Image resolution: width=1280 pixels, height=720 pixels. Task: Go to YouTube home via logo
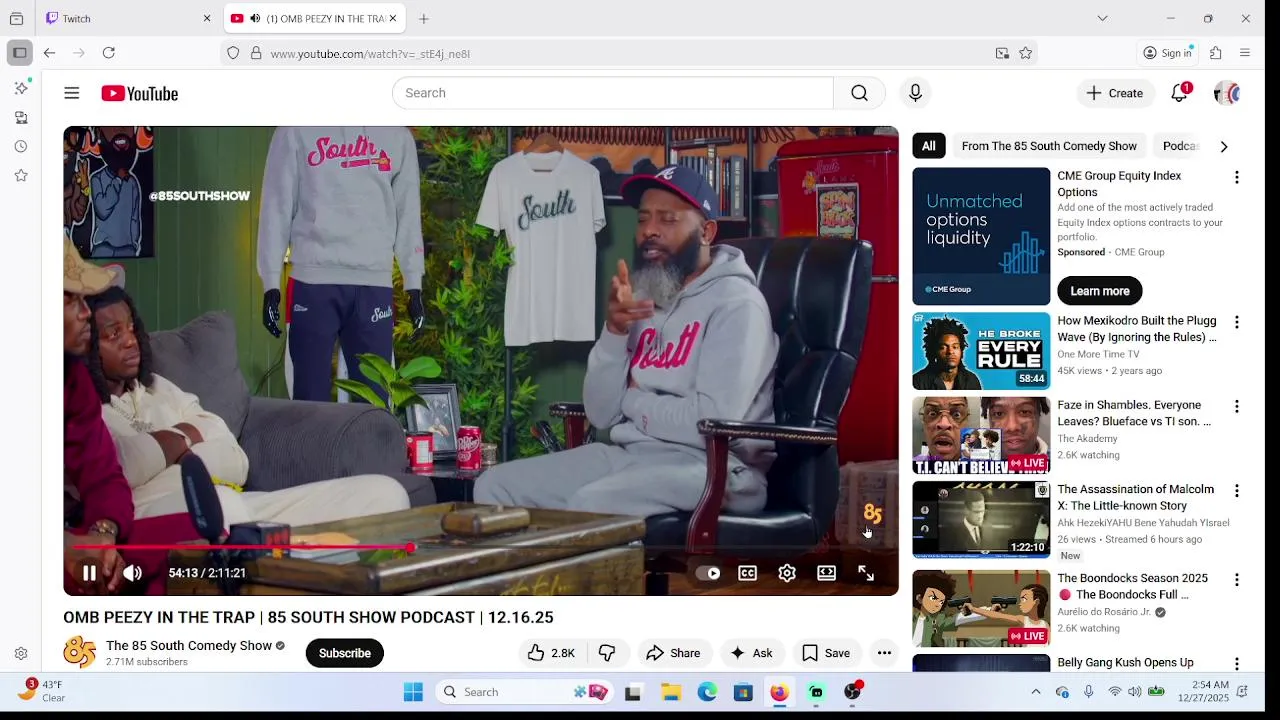click(140, 93)
